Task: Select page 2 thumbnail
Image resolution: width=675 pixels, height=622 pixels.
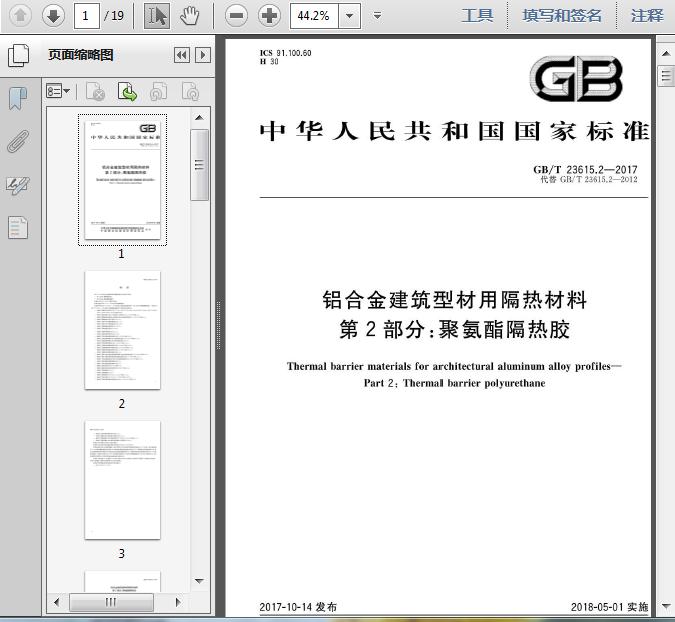Action: [x=122, y=330]
